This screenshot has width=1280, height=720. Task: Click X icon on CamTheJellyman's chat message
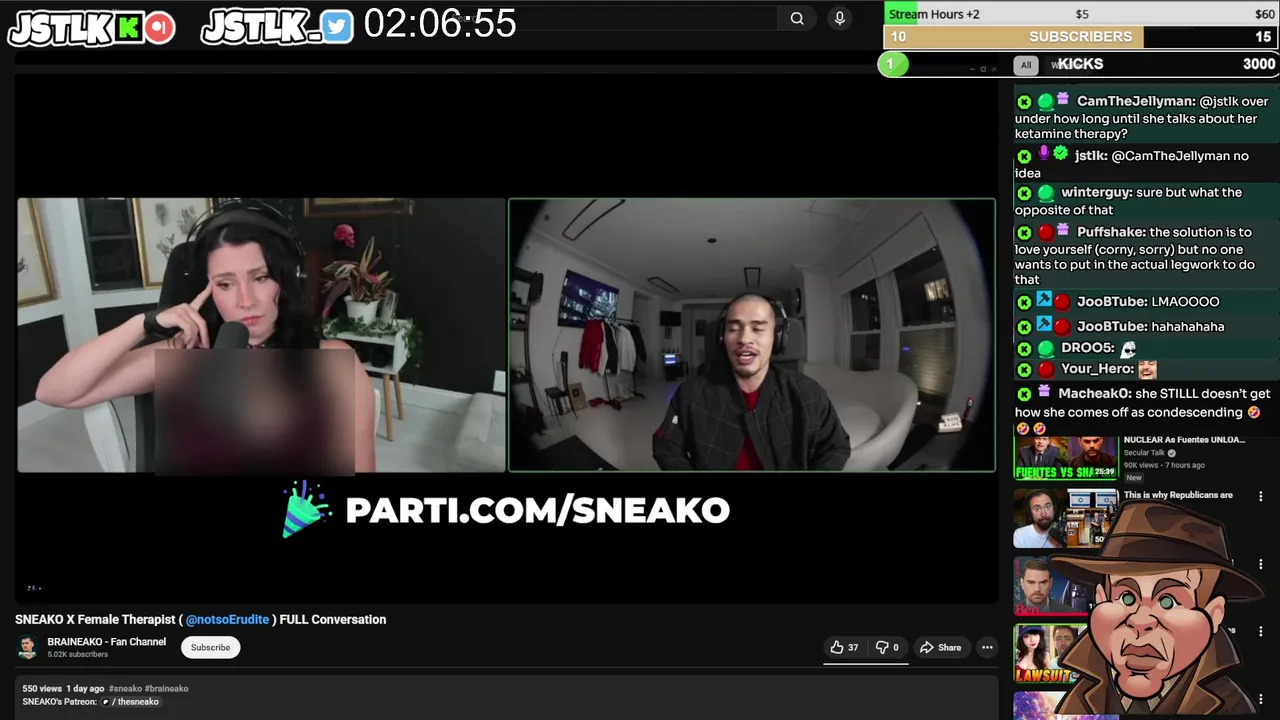pyautogui.click(x=1024, y=102)
